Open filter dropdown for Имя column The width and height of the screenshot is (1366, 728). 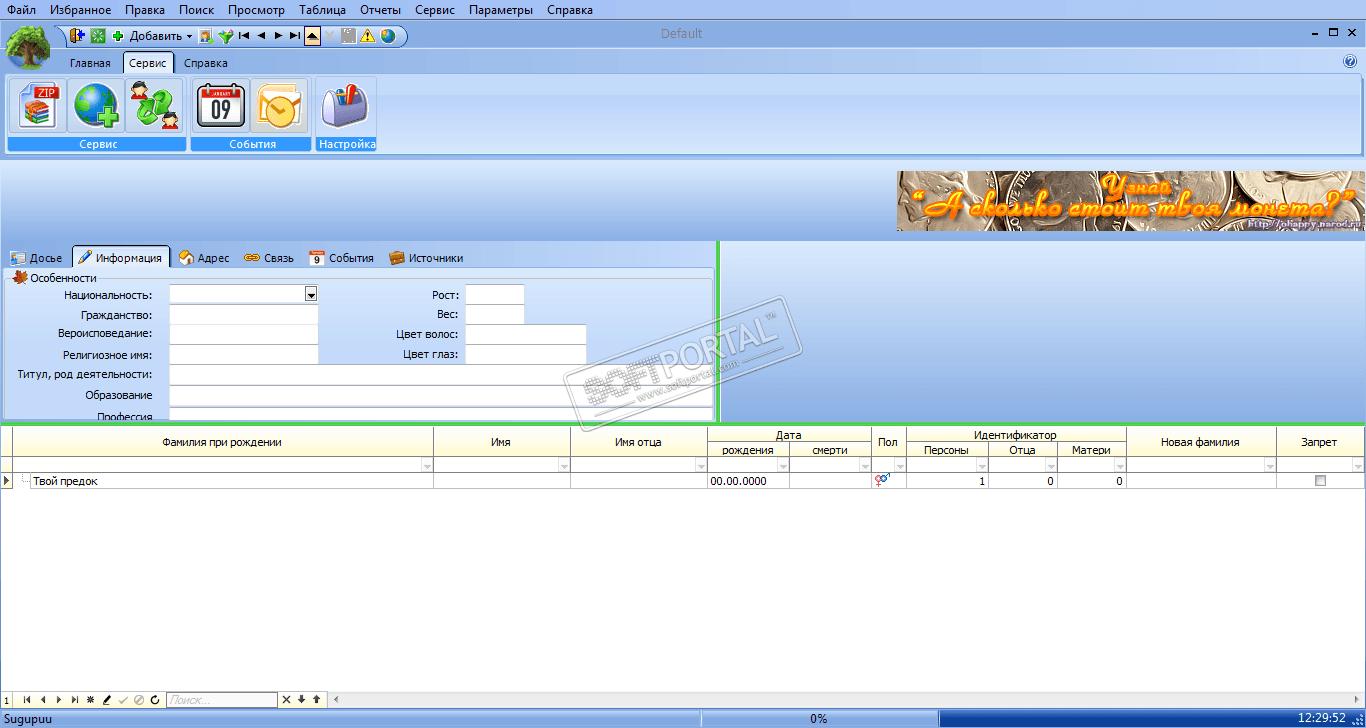564,466
